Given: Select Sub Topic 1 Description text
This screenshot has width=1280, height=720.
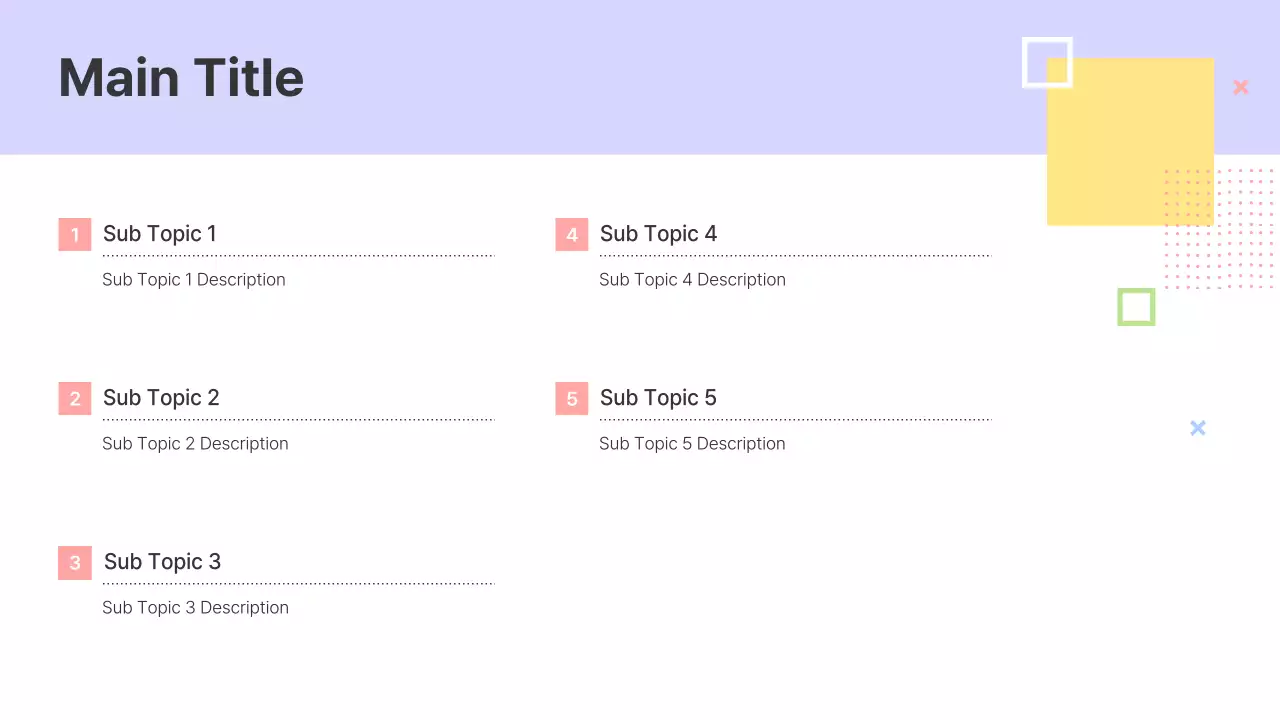Looking at the screenshot, I should click(194, 280).
